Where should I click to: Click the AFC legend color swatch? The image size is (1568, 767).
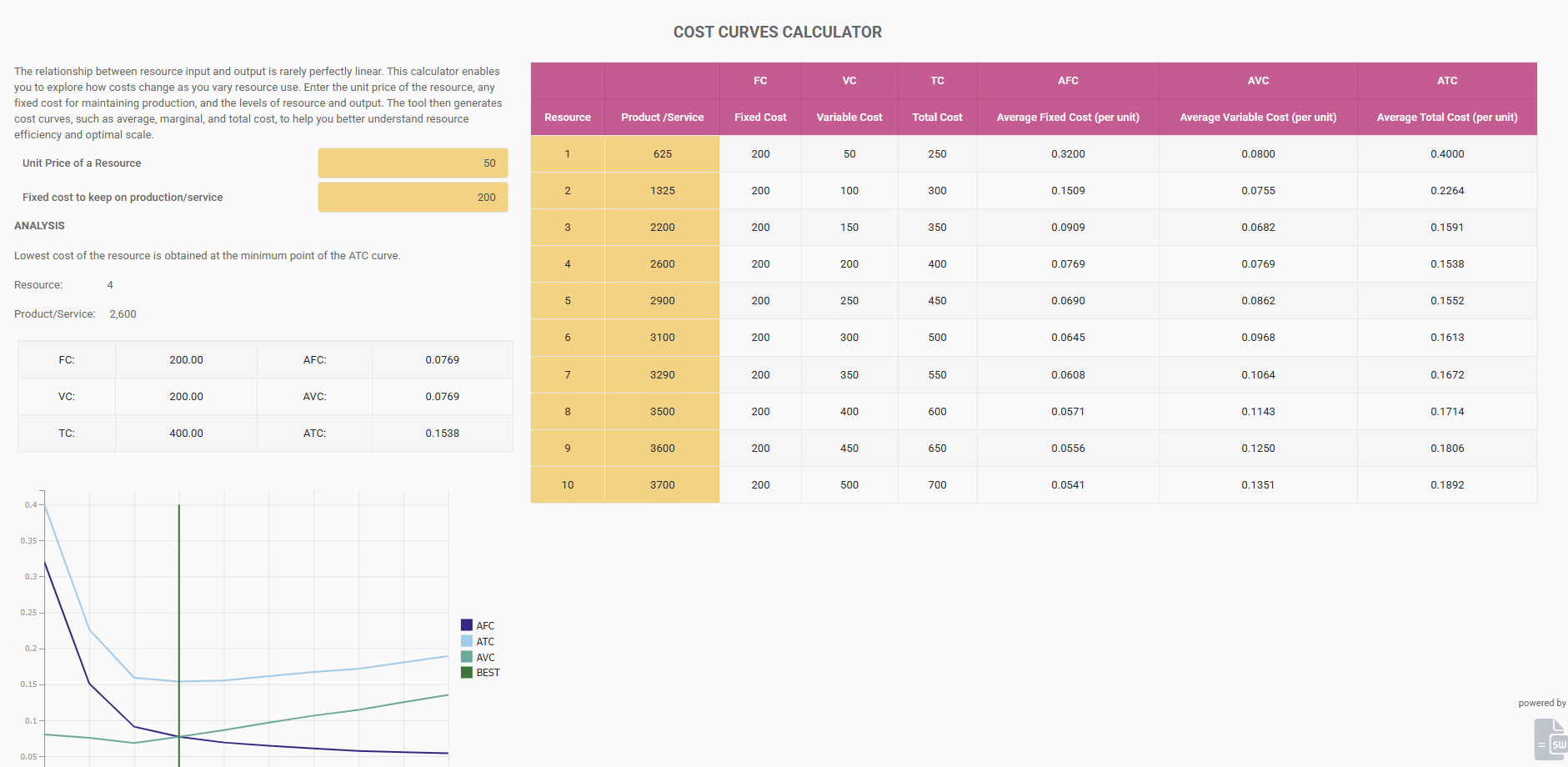click(x=467, y=625)
